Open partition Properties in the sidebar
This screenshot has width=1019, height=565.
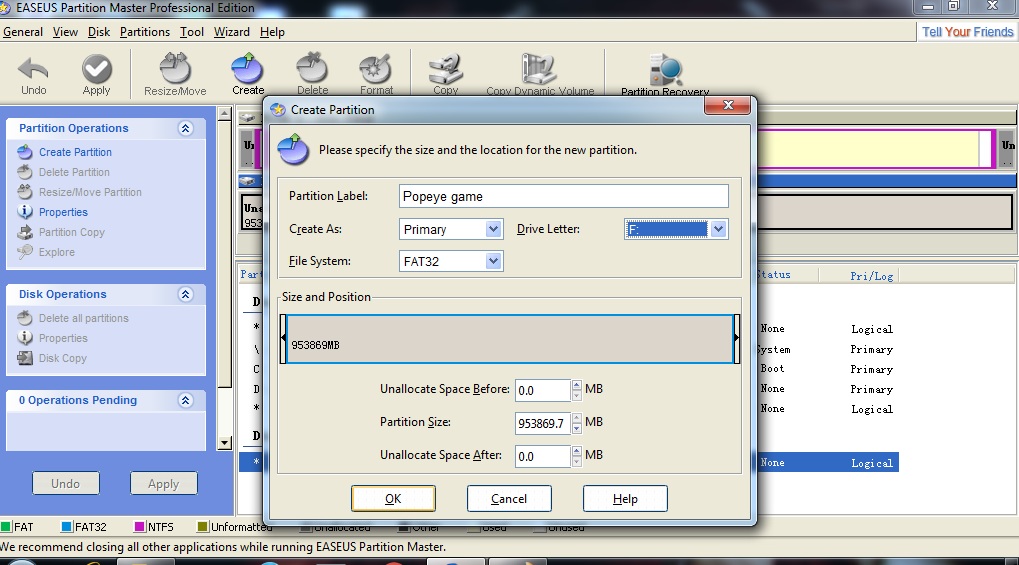coord(63,213)
